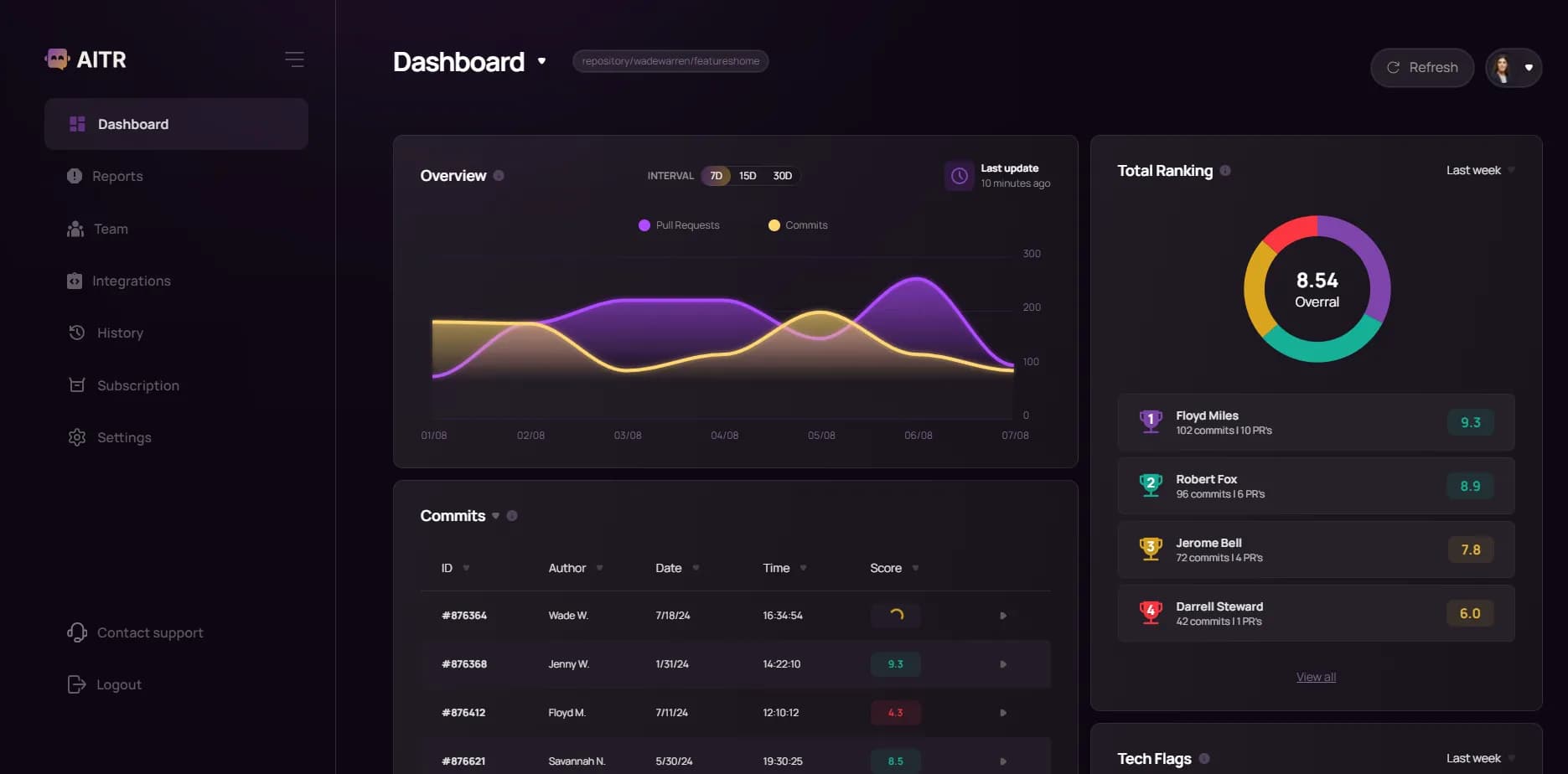Open the History clock icon
This screenshot has width=1568, height=774.
[x=75, y=333]
